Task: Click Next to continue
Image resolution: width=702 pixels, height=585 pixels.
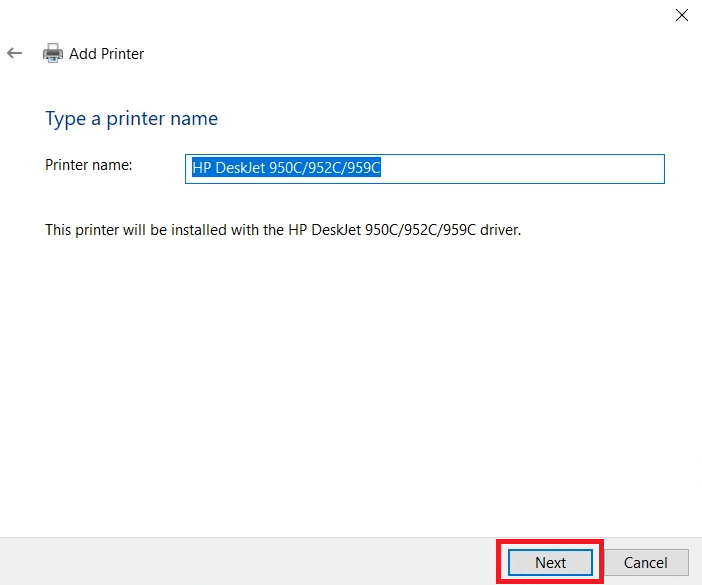Action: [x=550, y=562]
